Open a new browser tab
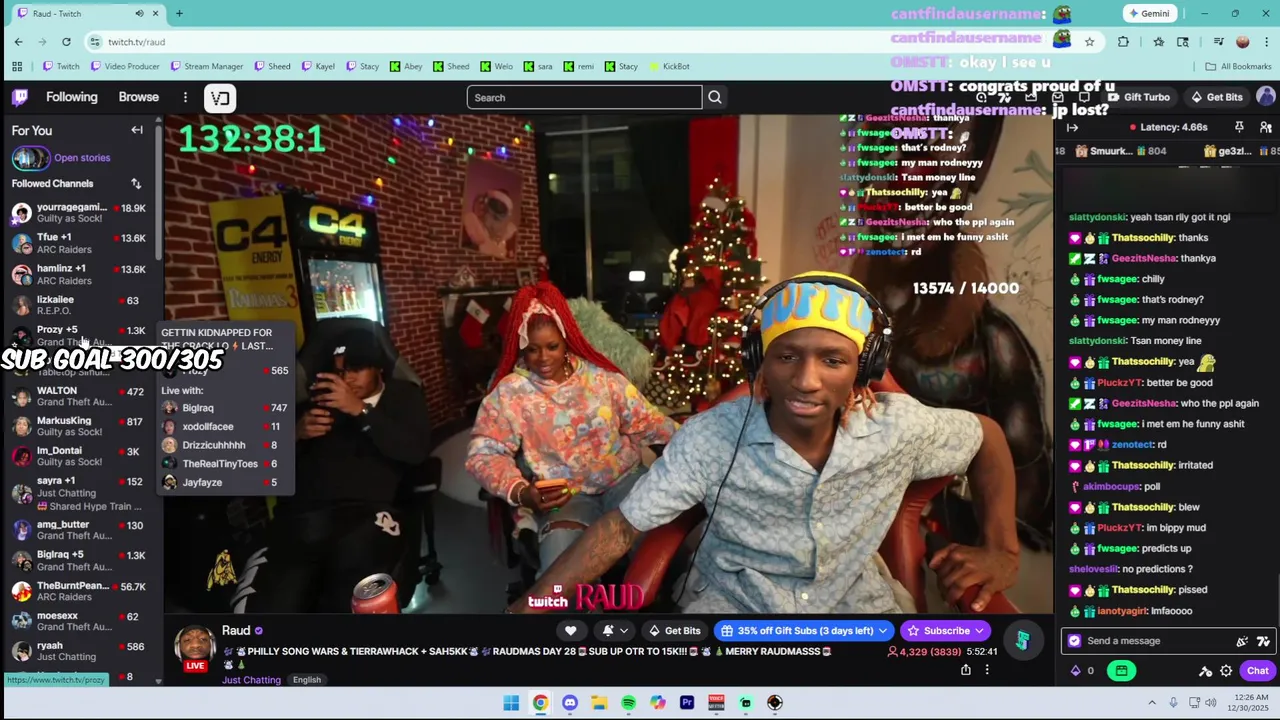The image size is (1280, 720). (179, 13)
